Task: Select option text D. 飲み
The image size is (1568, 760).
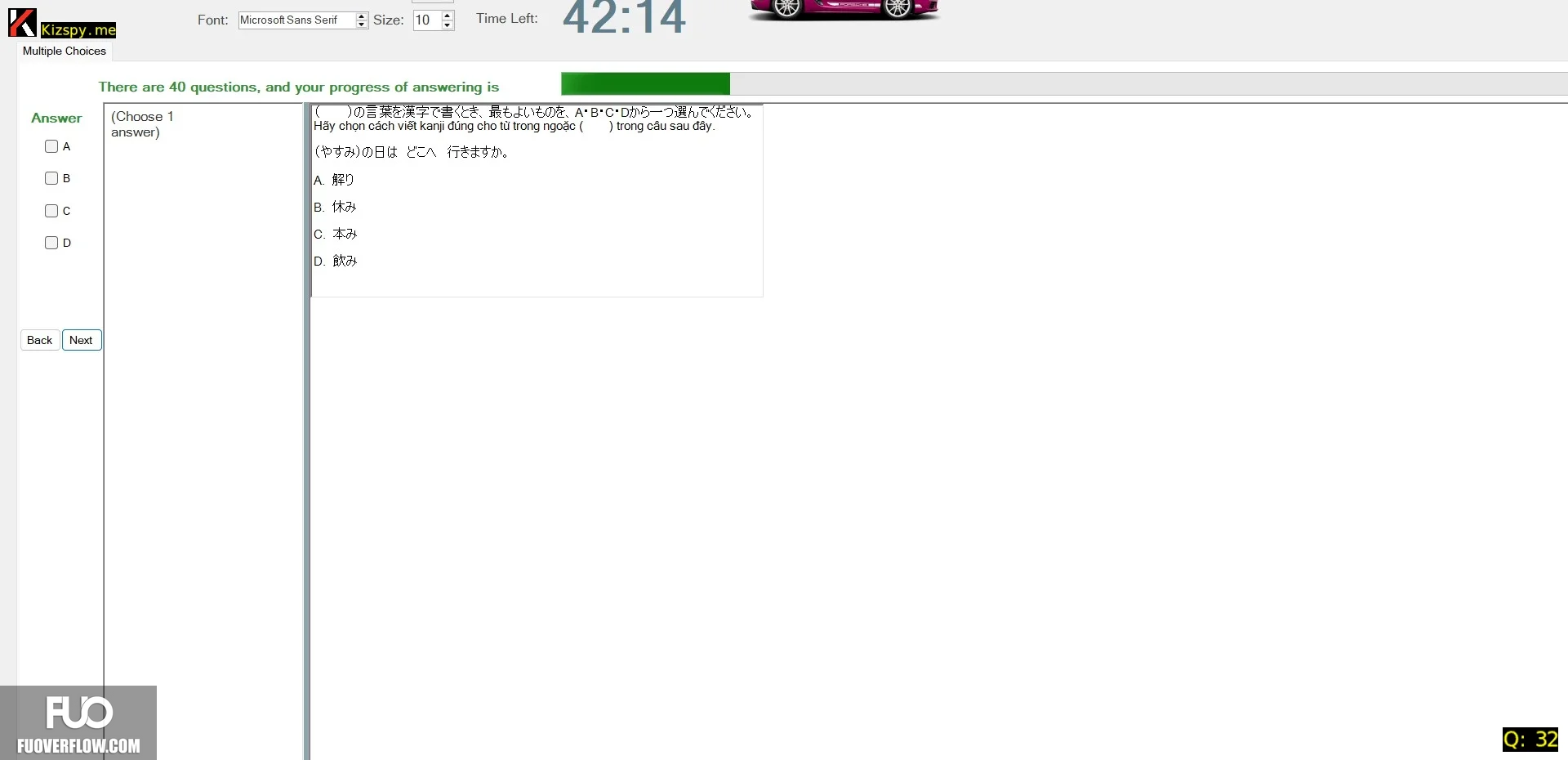Action: click(x=336, y=261)
